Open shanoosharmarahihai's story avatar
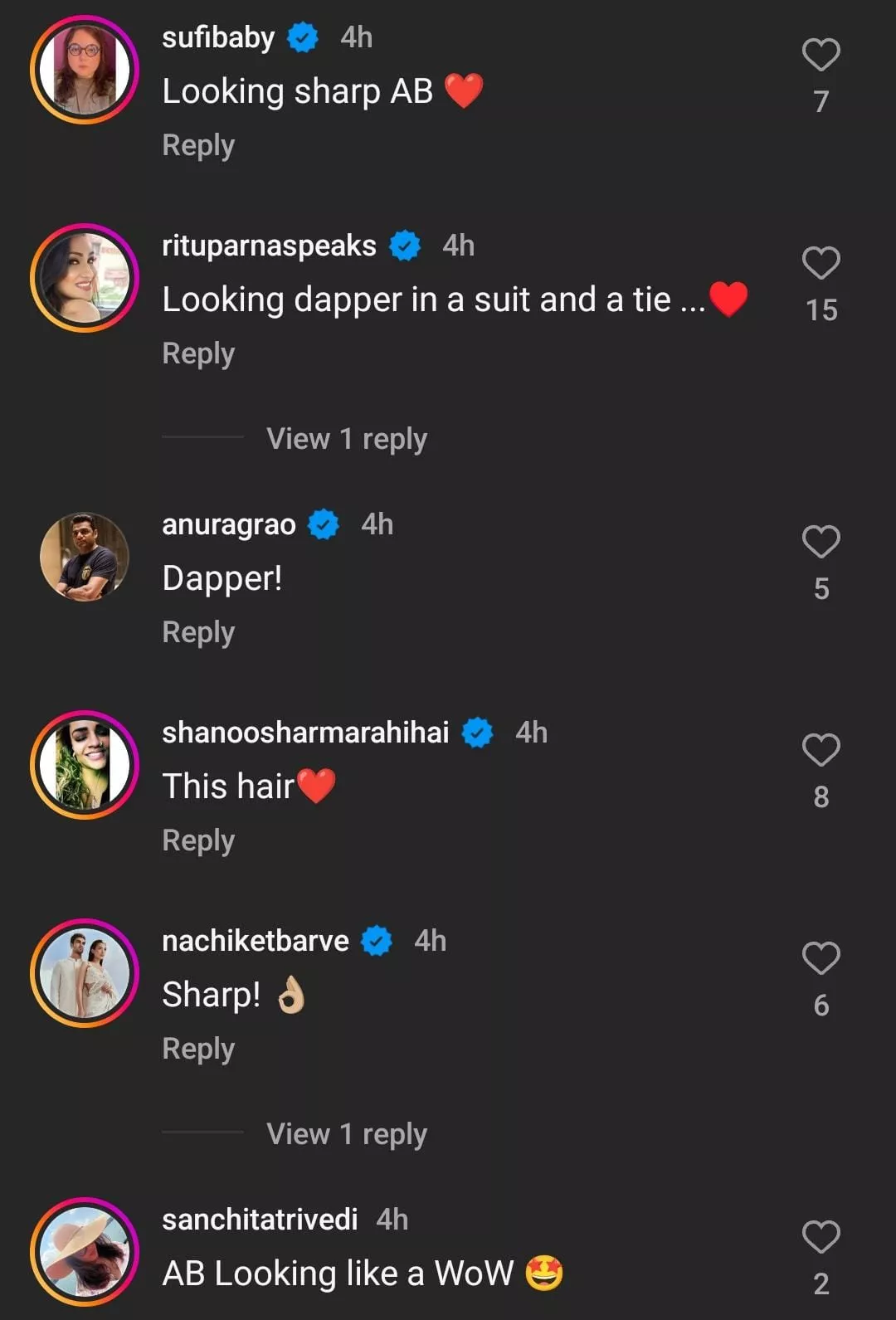Viewport: 896px width, 1320px height. point(85,765)
